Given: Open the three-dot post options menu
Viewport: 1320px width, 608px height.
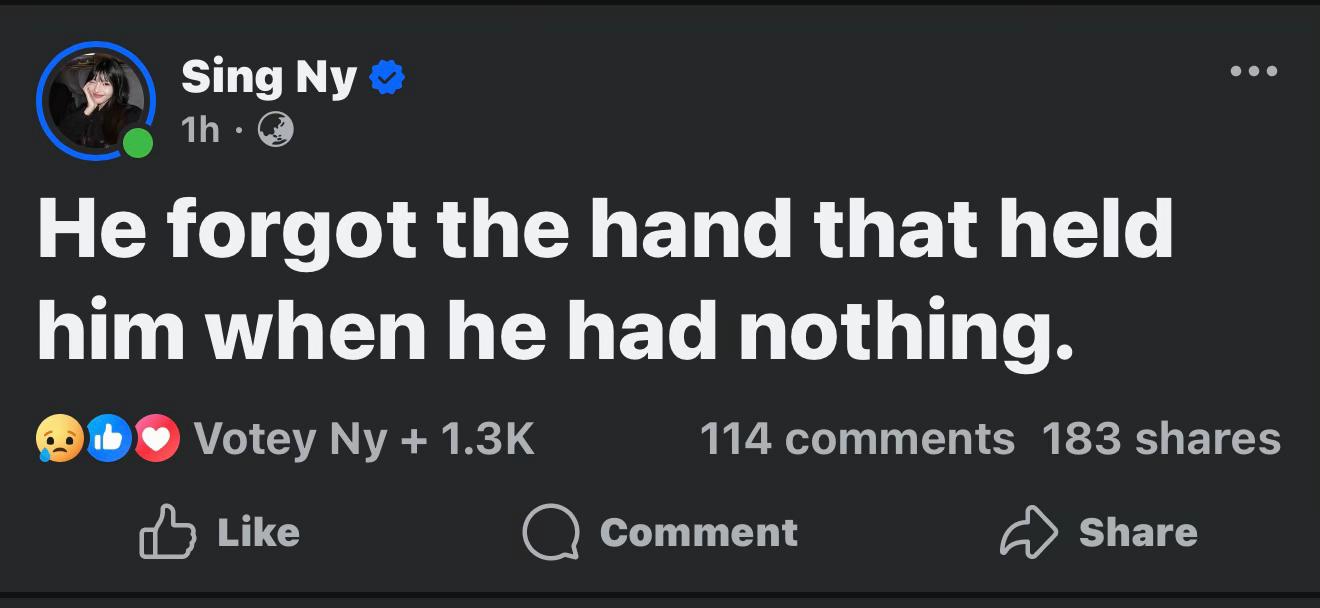Looking at the screenshot, I should [1254, 71].
